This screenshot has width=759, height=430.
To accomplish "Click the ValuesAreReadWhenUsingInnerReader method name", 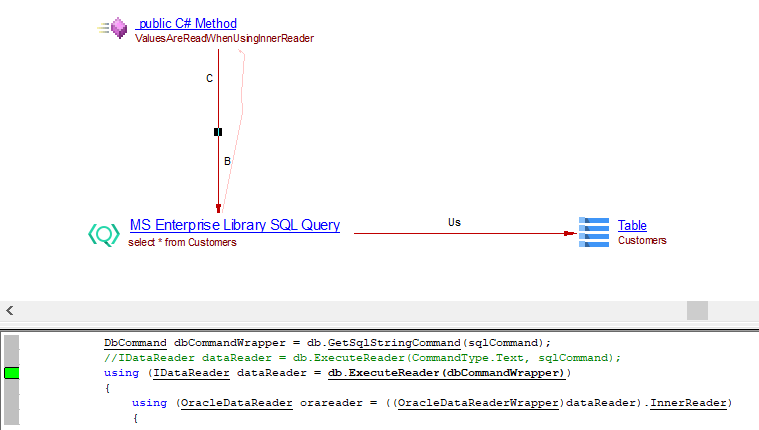I will [224, 39].
